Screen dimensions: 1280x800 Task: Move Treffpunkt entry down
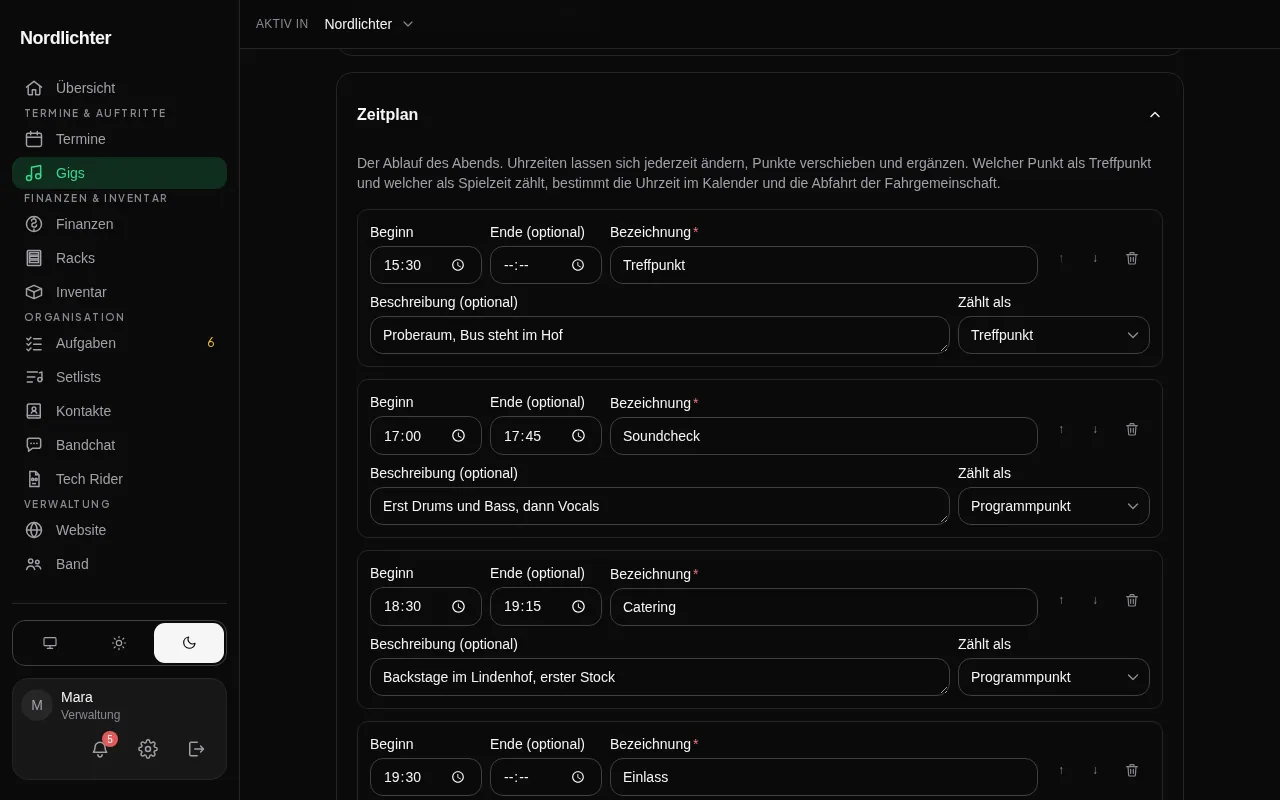point(1095,258)
